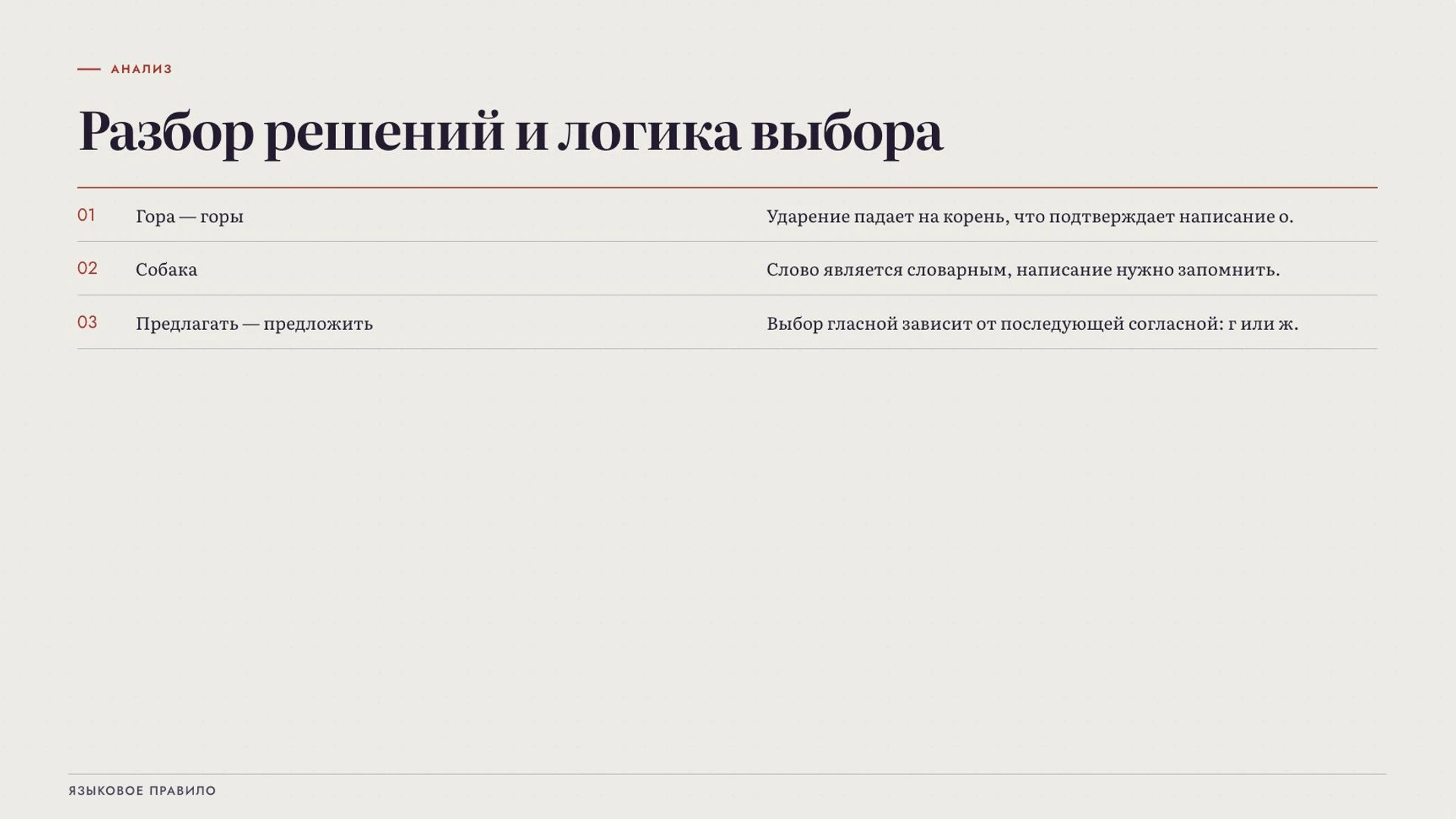Select the text "Гора — горы"
The image size is (1456, 819).
coord(190,217)
